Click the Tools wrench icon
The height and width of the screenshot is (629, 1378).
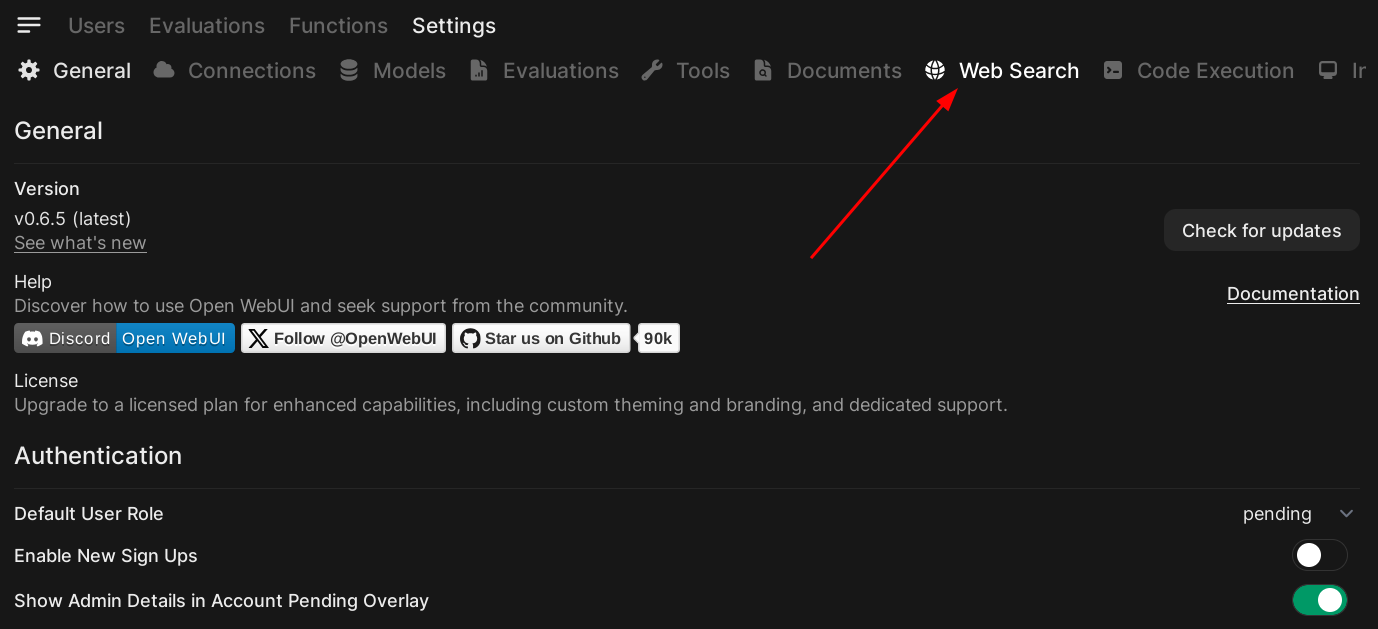(652, 70)
